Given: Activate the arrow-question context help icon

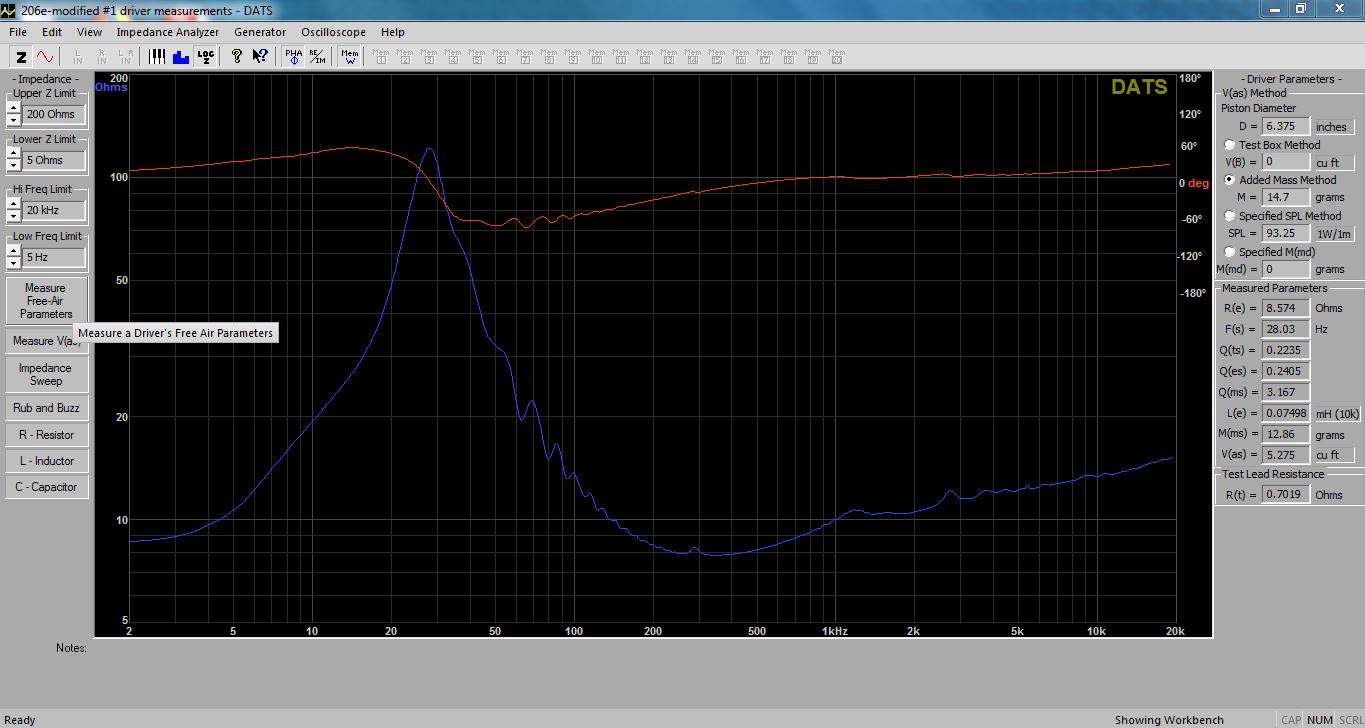Looking at the screenshot, I should (260, 56).
